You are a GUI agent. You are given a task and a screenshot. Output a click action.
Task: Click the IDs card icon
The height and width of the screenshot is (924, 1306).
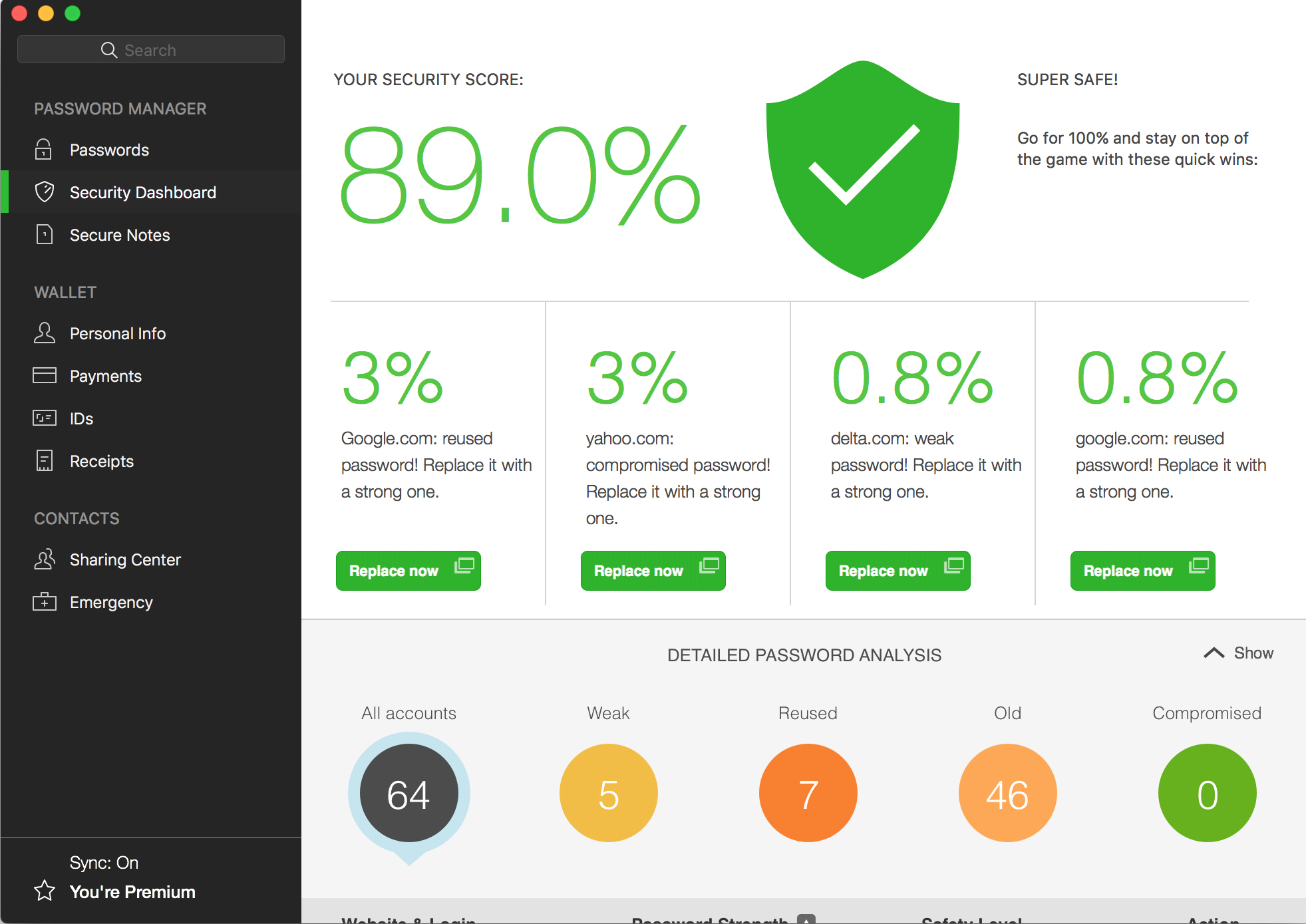point(44,418)
